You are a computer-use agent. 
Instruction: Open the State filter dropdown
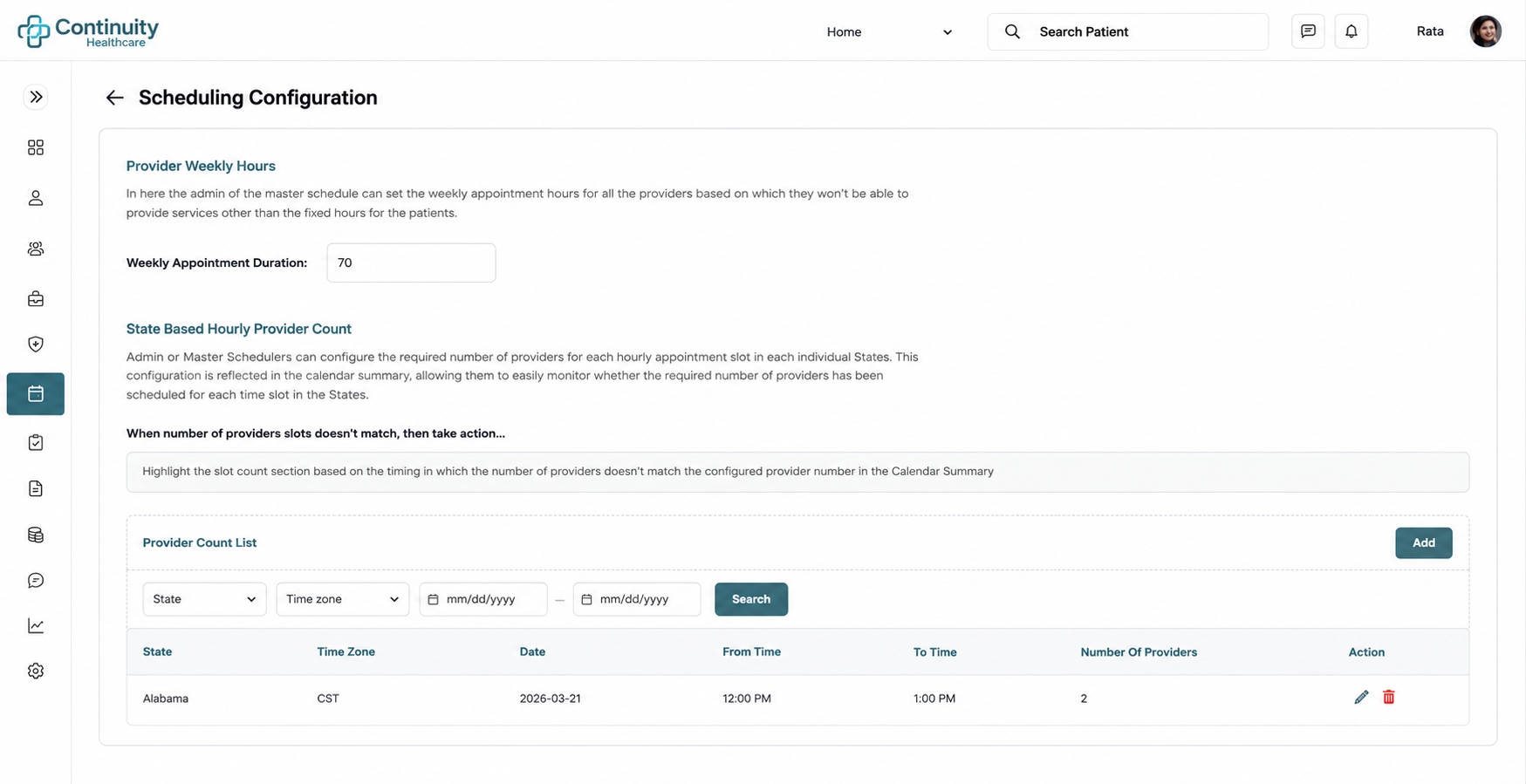coord(204,599)
